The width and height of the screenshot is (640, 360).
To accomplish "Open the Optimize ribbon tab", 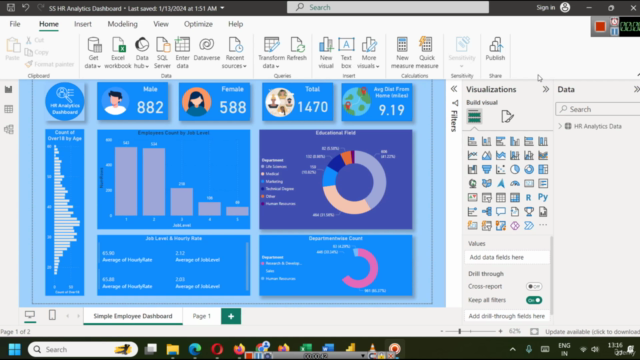I will (198, 24).
